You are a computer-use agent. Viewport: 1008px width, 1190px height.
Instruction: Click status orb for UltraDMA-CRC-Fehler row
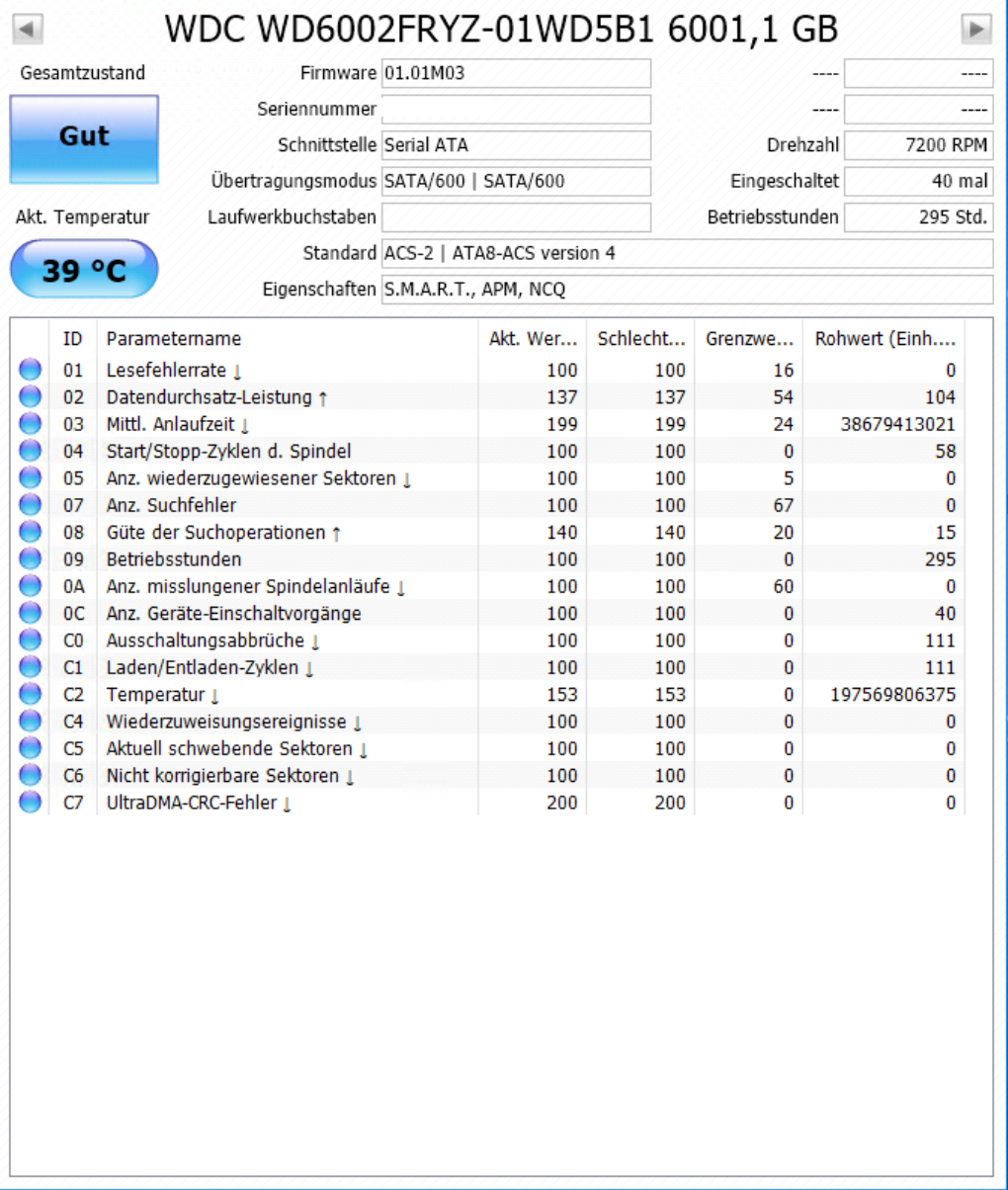[31, 803]
